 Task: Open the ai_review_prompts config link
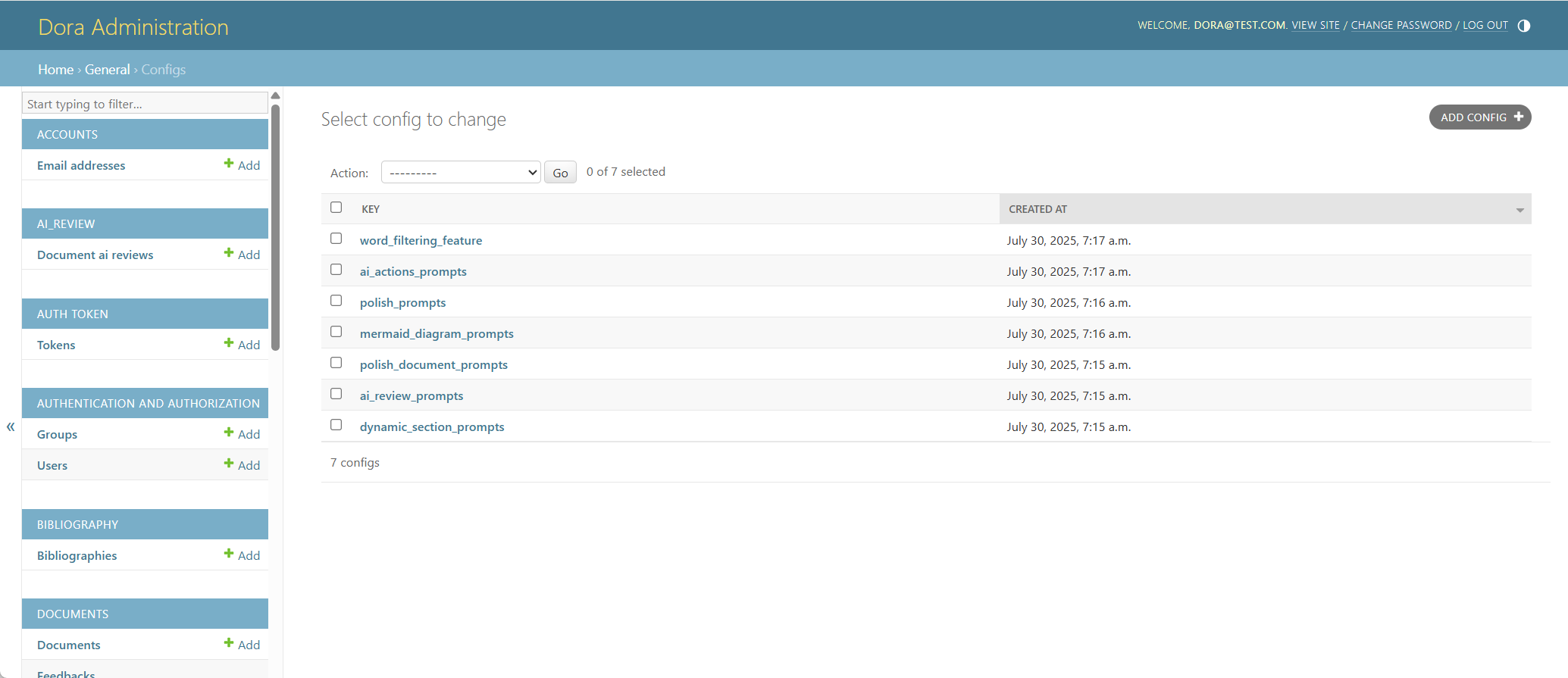[411, 395]
